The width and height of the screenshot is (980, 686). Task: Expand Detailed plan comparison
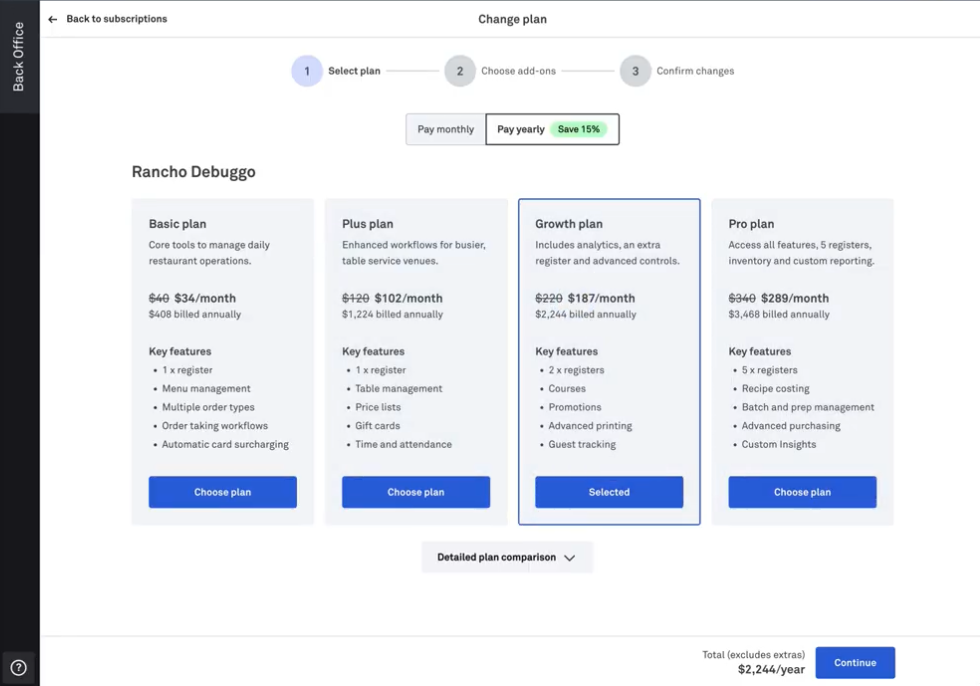507,557
